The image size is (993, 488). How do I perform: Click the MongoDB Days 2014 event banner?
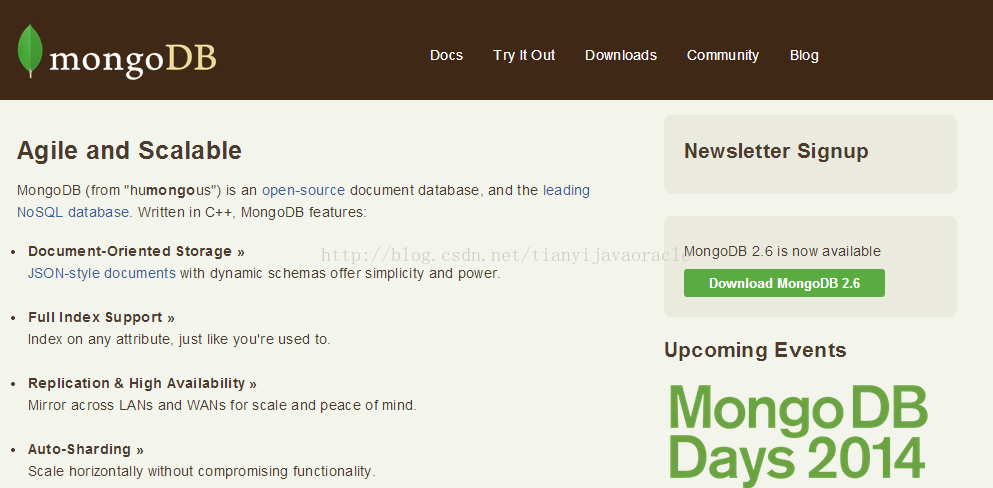[798, 435]
